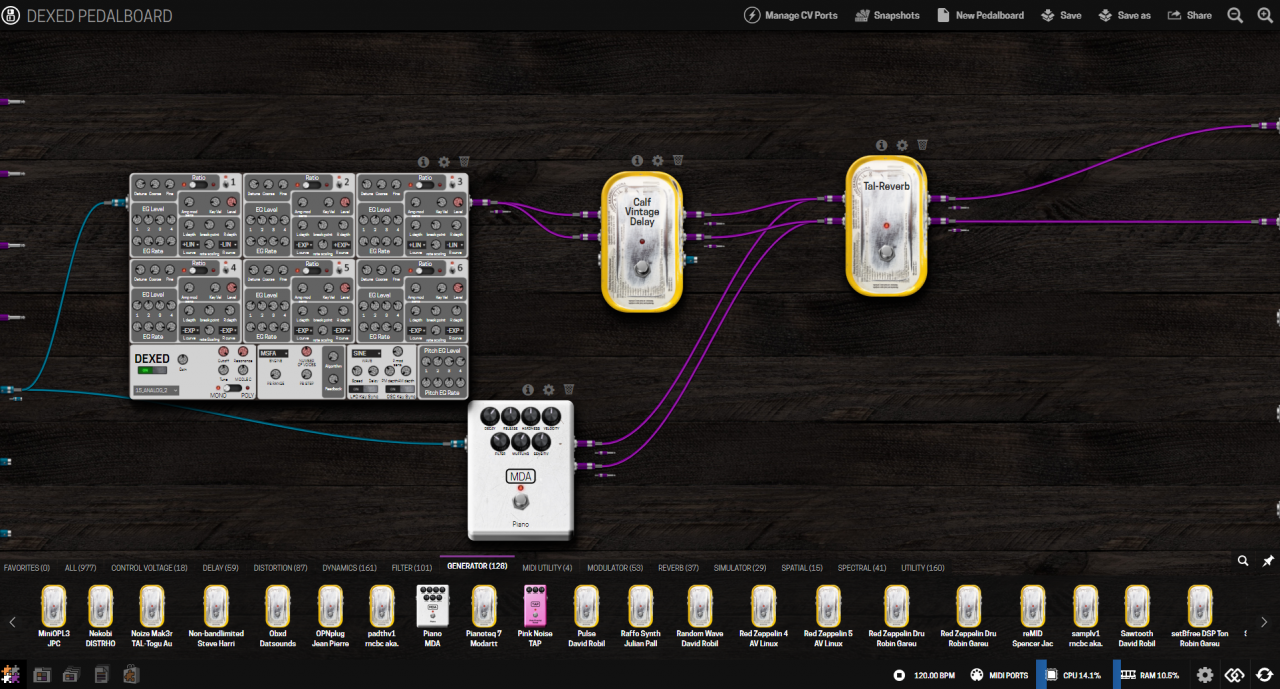Open the shopping bag icon in bottom bar
Screen dimensions: 1280x689
tap(130, 675)
